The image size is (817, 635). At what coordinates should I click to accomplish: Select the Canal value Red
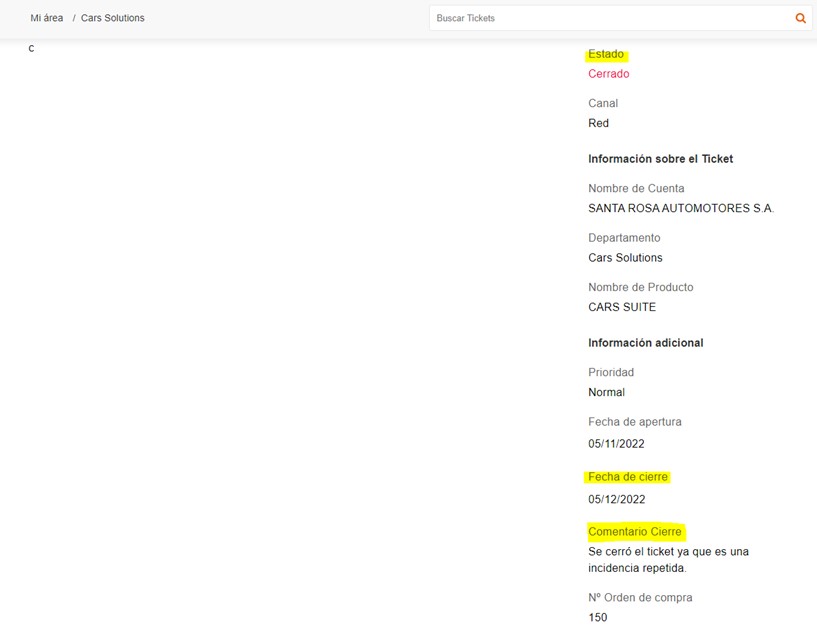click(598, 123)
